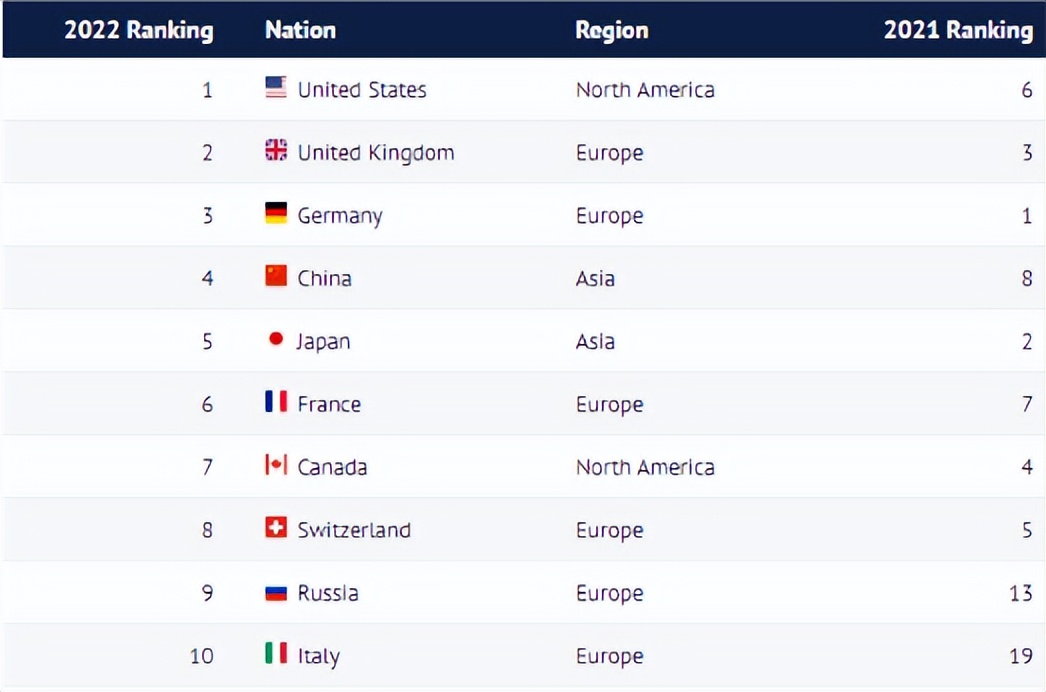Screen dimensions: 1046x692
Task: Click the United Kingdom flag icon
Action: (276, 151)
